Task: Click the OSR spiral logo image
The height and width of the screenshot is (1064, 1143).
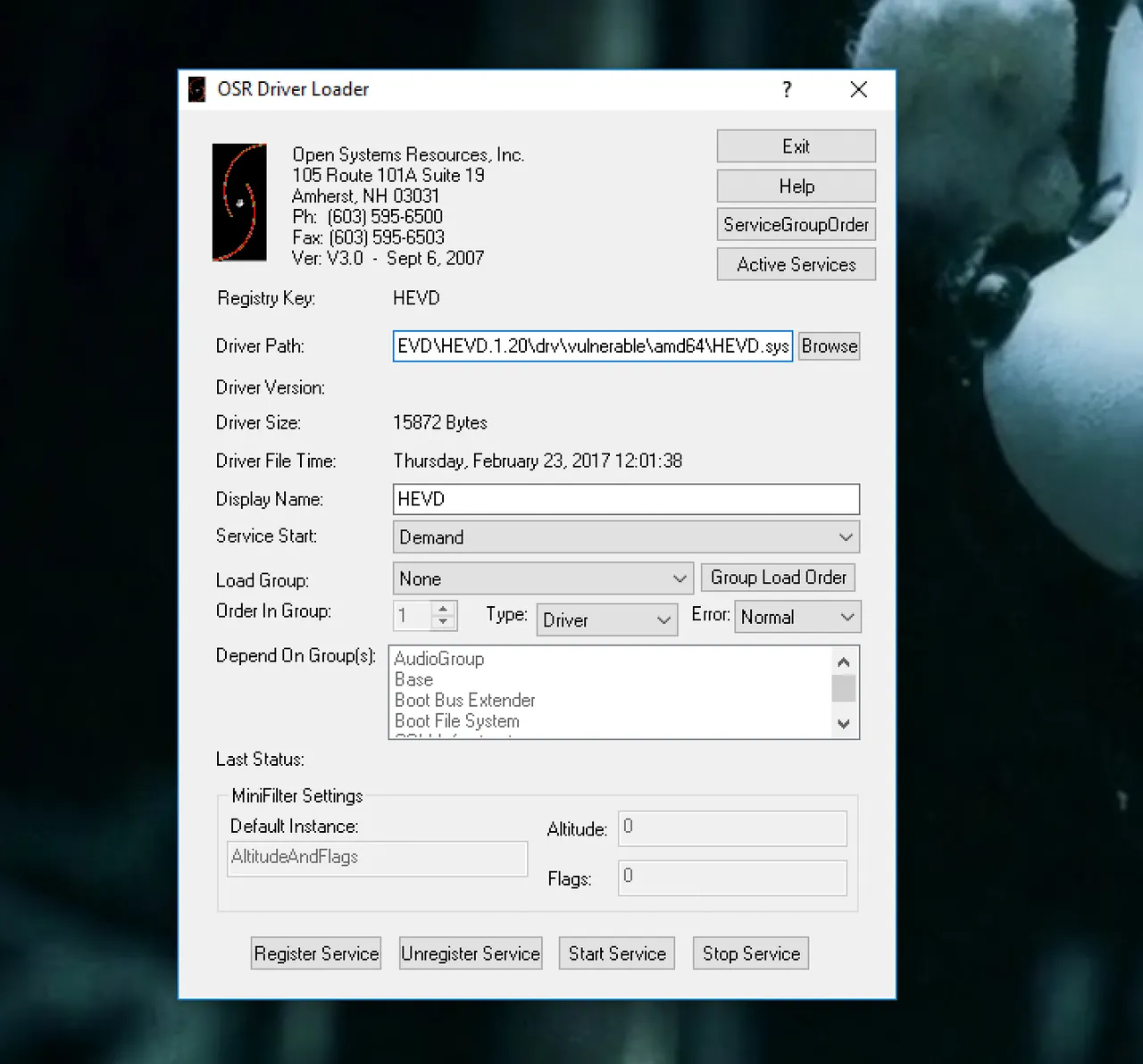Action: (239, 202)
